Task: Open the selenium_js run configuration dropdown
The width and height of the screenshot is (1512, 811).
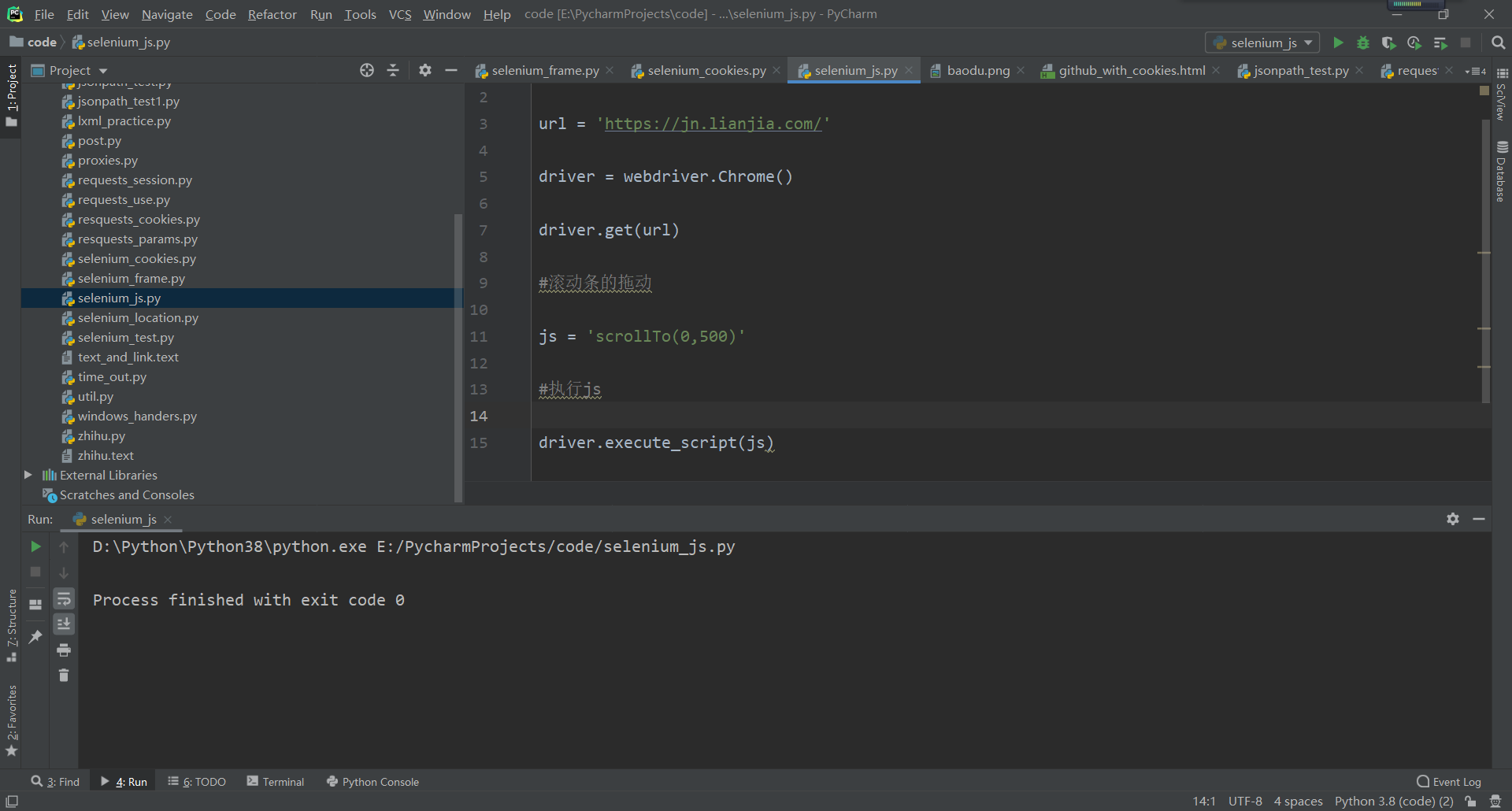Action: [x=1262, y=43]
